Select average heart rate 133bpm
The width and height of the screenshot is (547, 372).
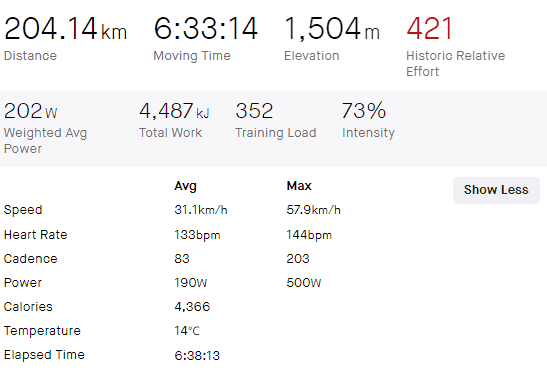pos(197,235)
